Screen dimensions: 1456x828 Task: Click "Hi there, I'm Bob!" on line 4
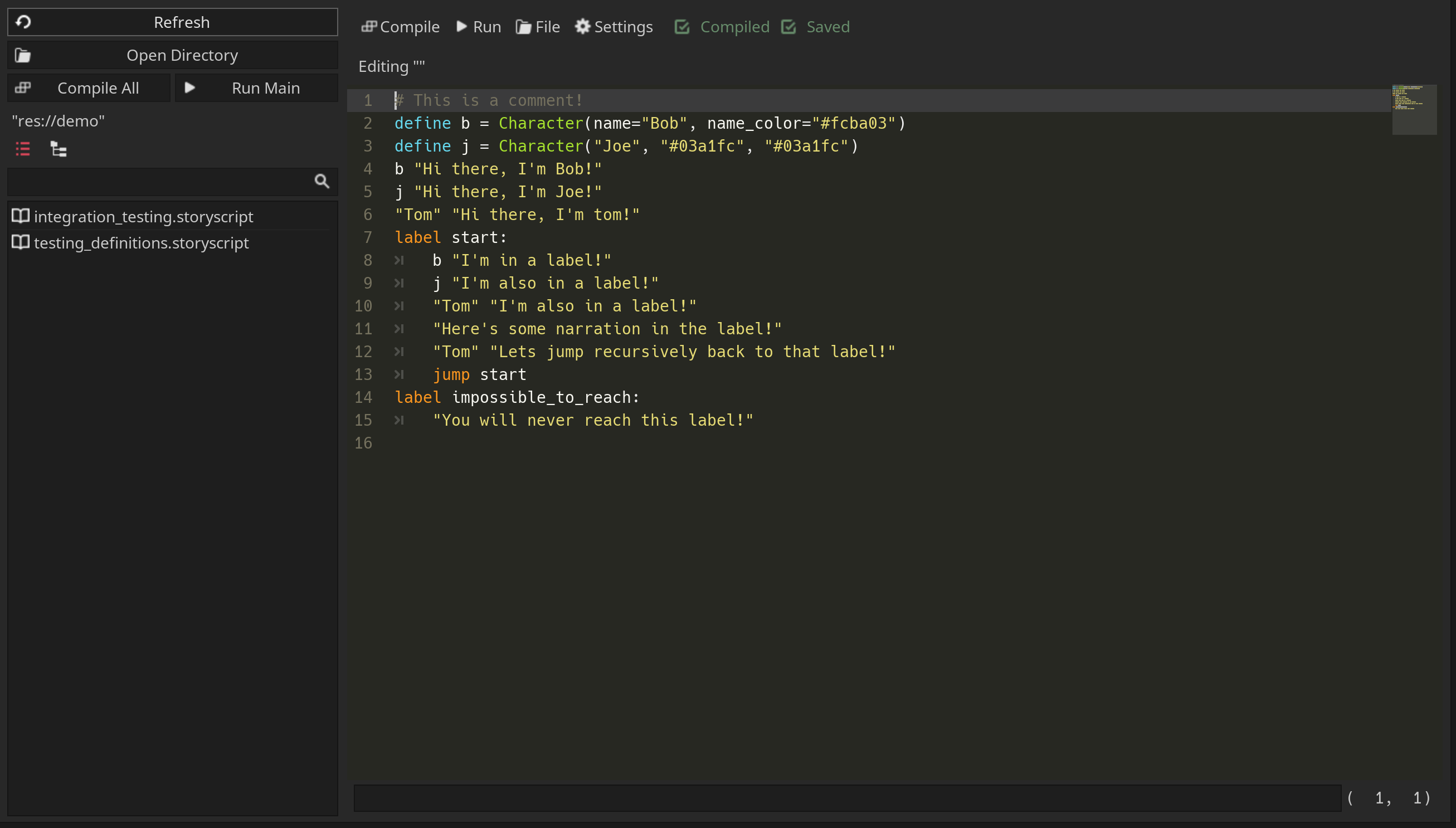[508, 169]
